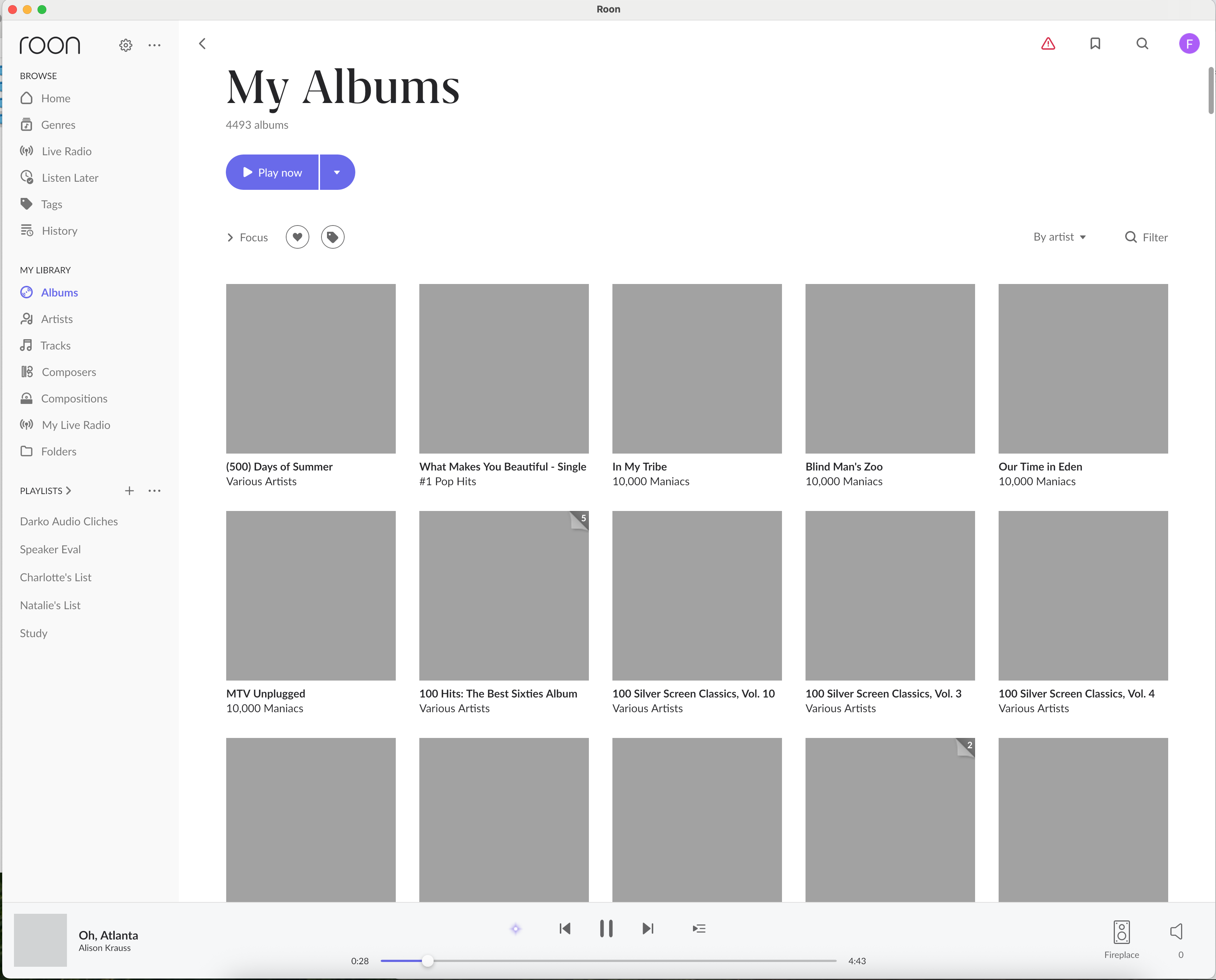Change the By artist sort order

tap(1060, 237)
